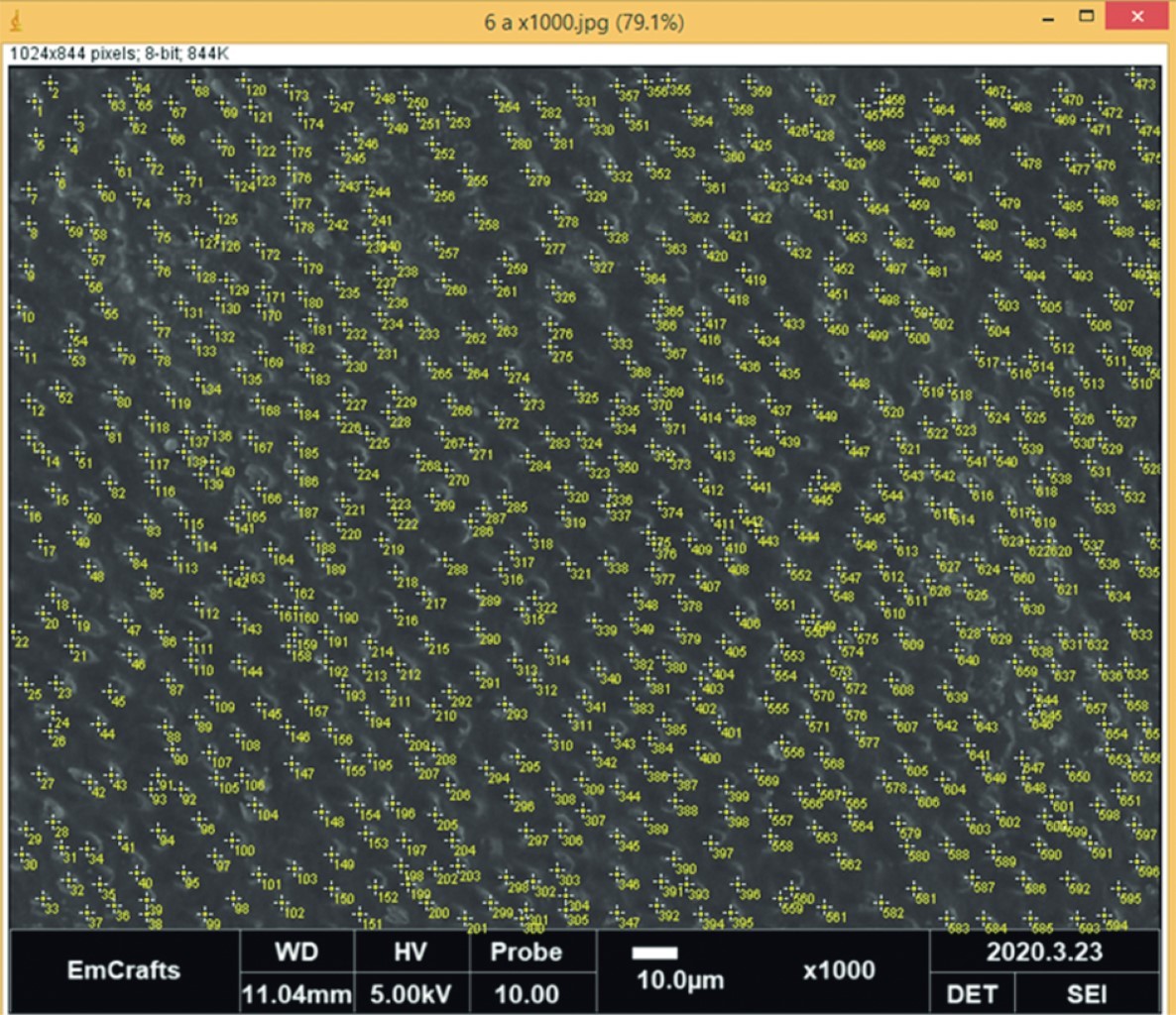Click the 5.00kV HV value
Image resolution: width=1176 pixels, height=1015 pixels.
[410, 994]
